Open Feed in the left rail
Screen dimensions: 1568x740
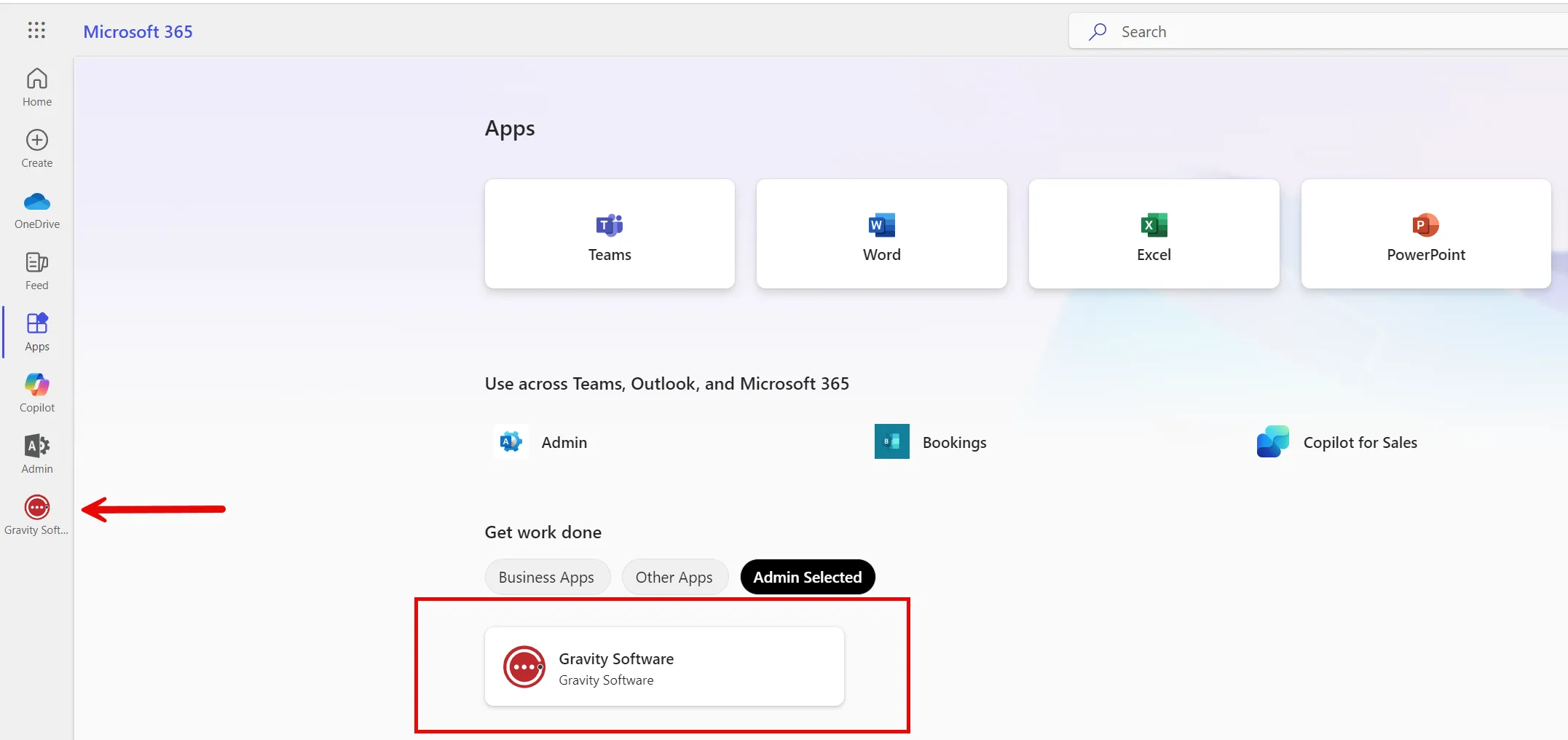click(36, 271)
